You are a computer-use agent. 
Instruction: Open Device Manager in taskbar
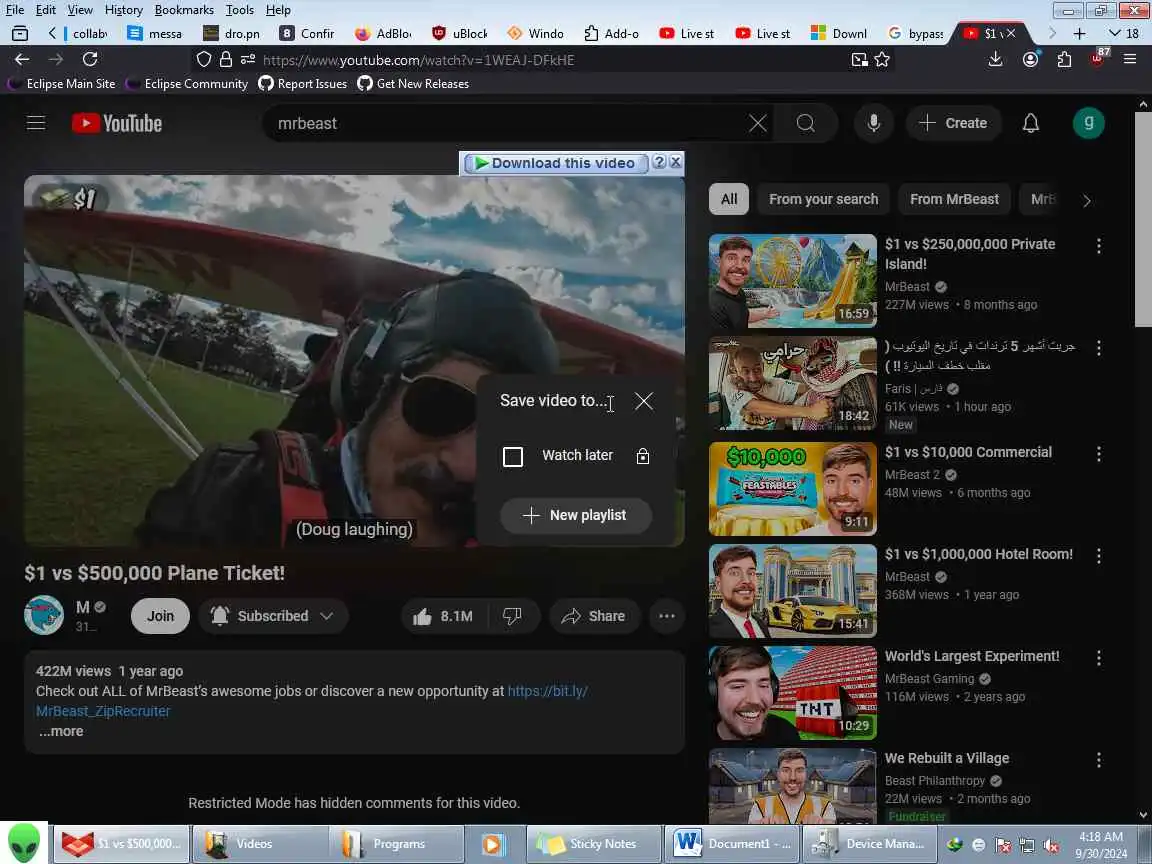pyautogui.click(x=871, y=844)
